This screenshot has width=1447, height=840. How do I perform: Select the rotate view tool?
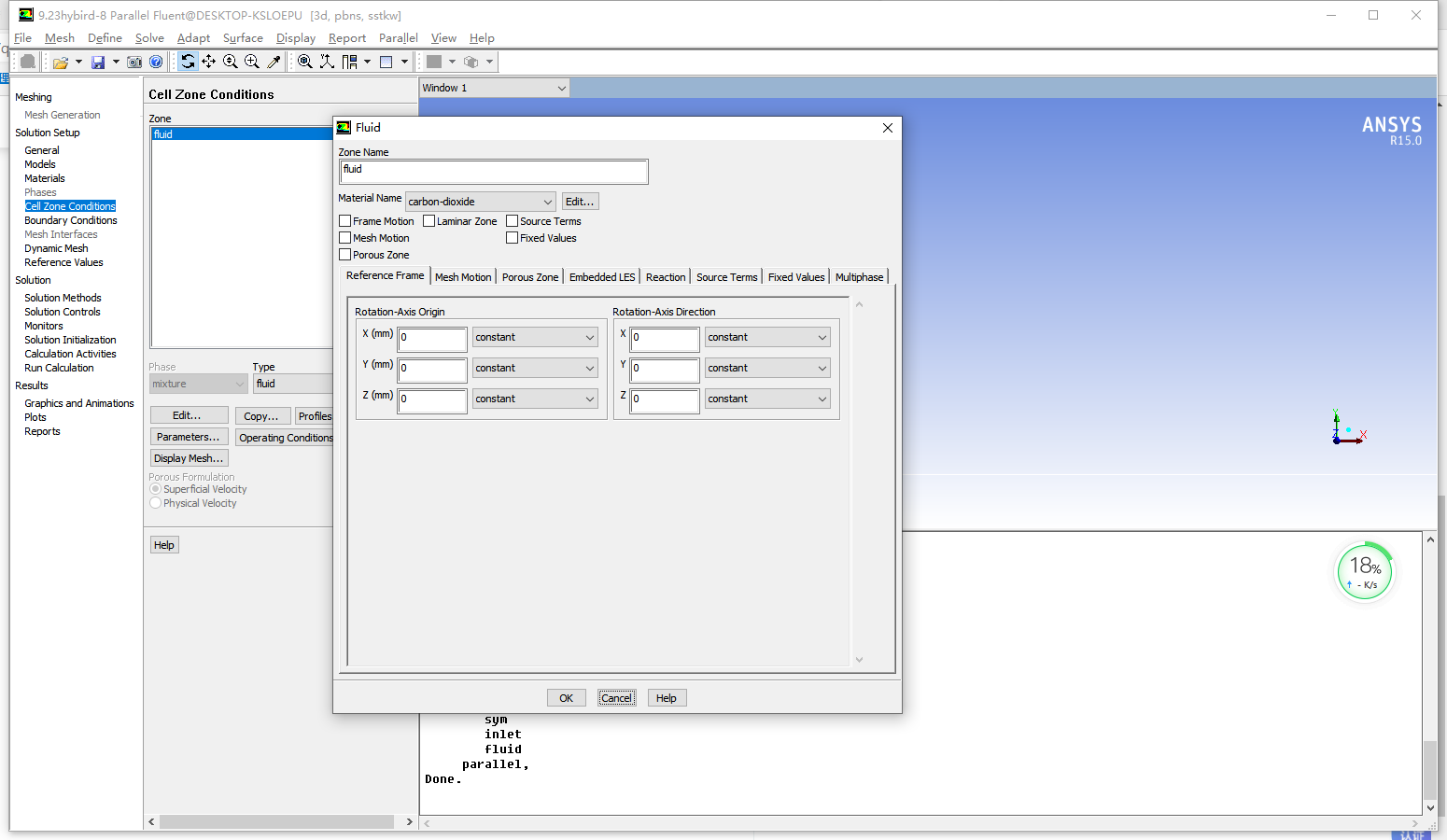[188, 62]
